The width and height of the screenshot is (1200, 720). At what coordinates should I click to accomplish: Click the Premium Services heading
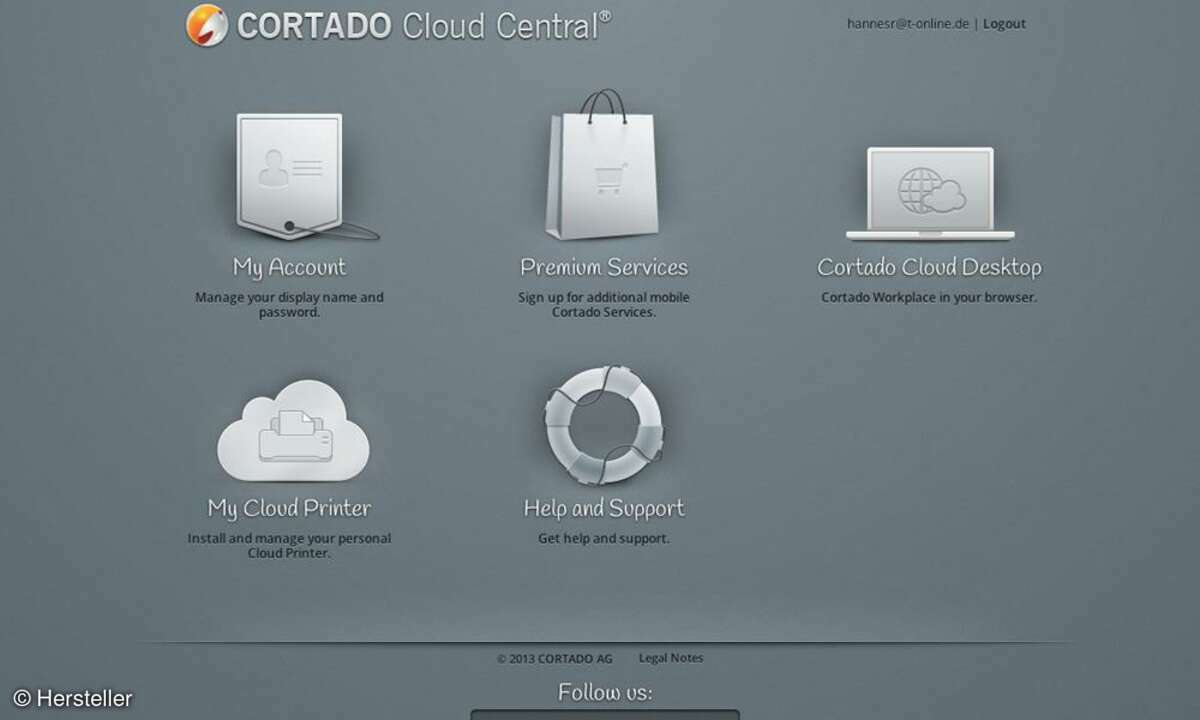point(604,267)
